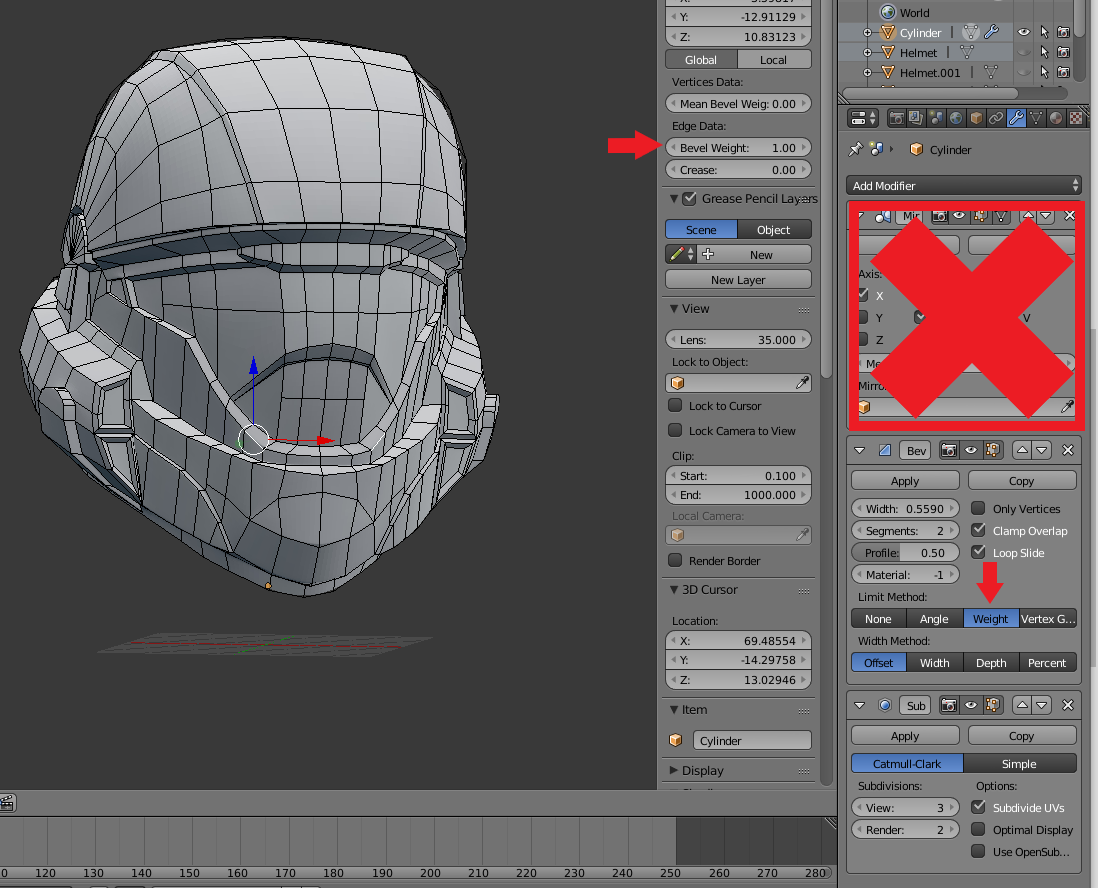
Task: Click the timeline editor type icon
Action: coord(7,803)
